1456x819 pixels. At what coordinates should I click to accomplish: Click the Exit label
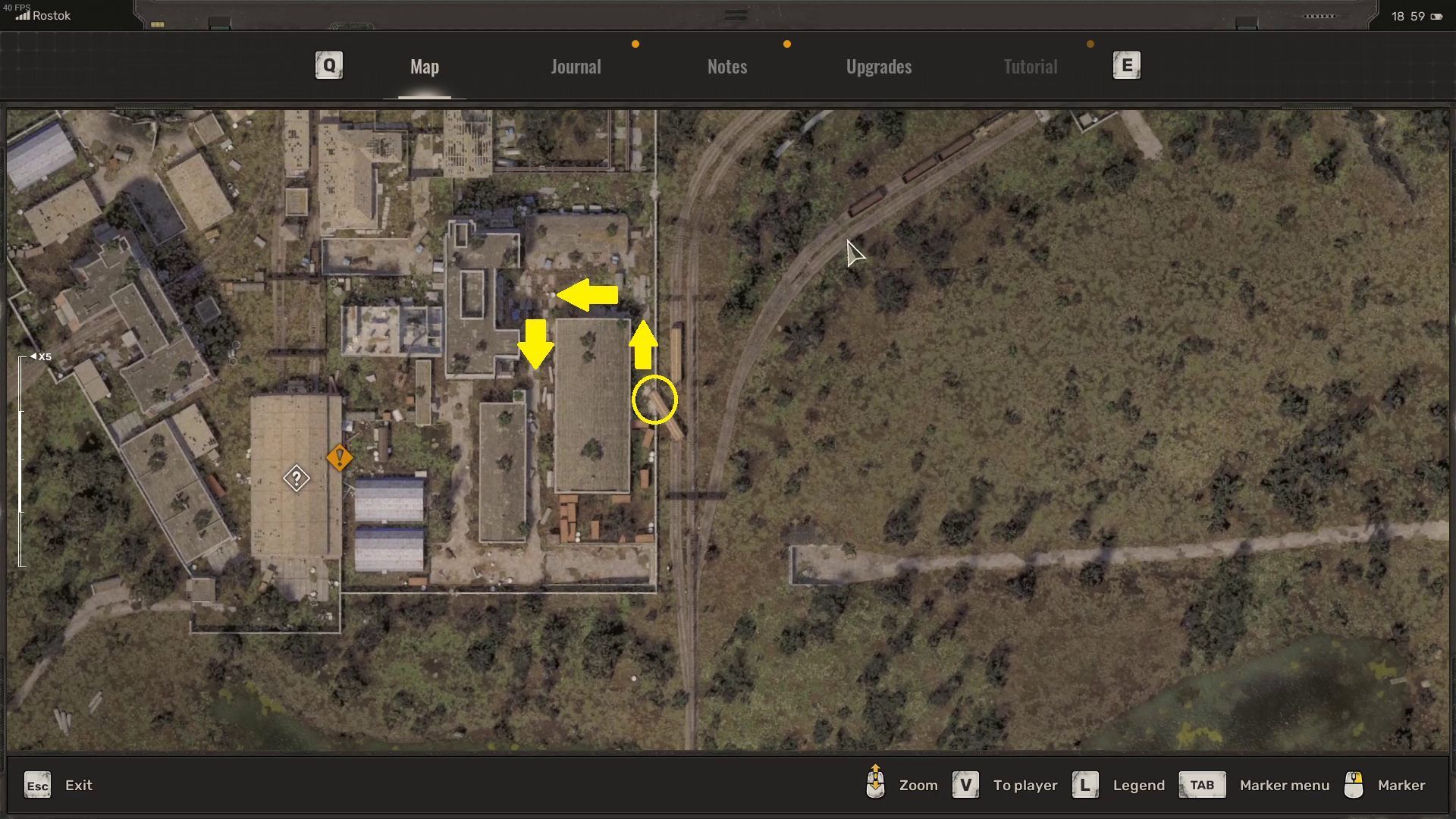coord(79,786)
